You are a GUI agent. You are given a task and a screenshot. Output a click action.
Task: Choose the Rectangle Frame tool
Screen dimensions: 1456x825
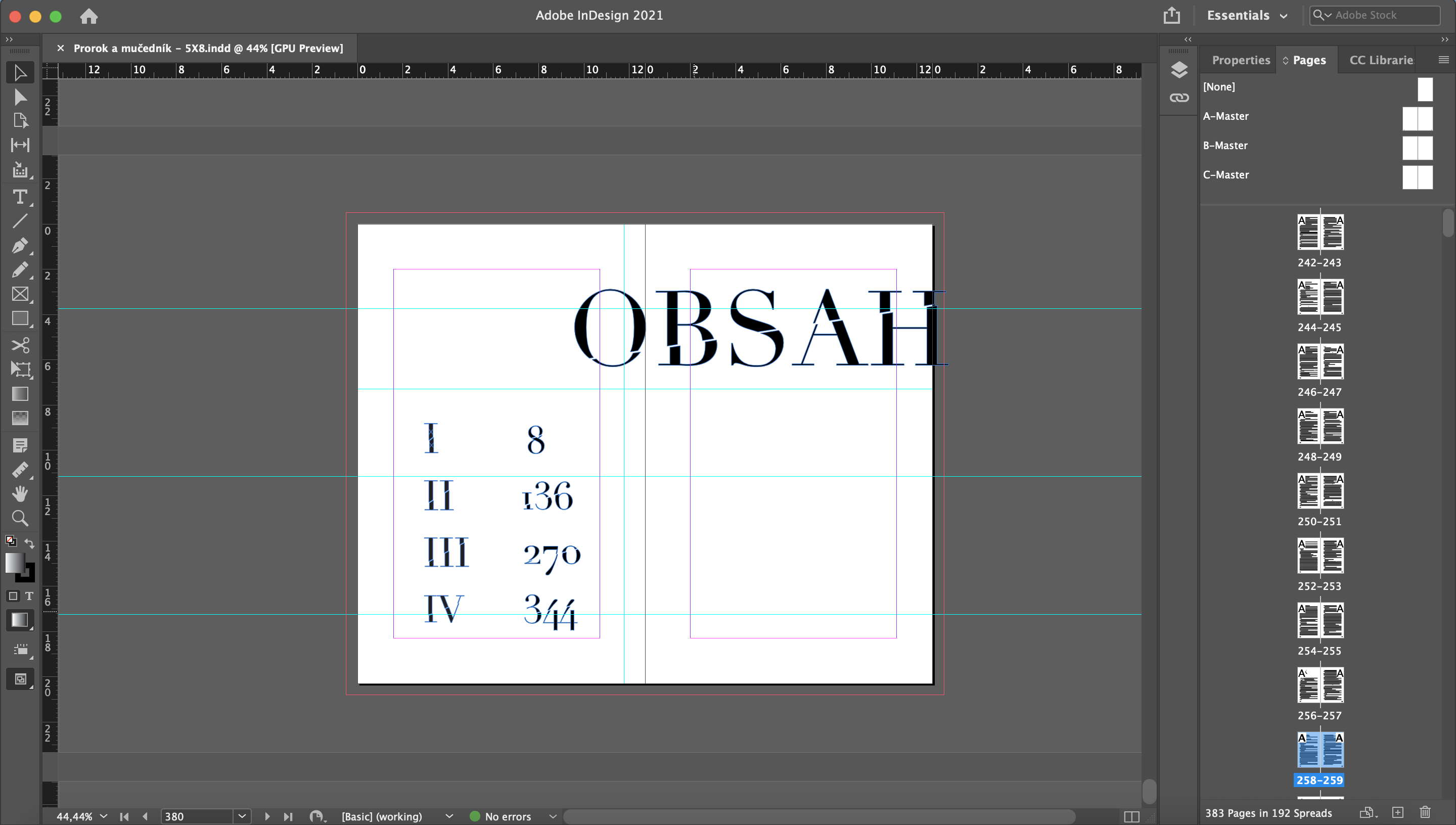tap(20, 294)
